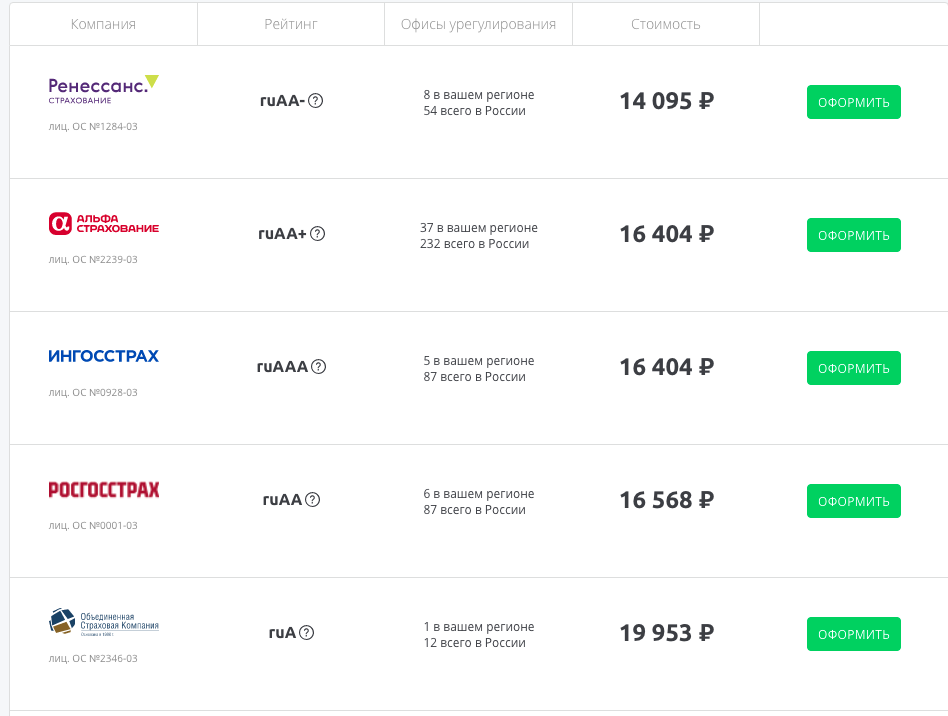This screenshot has height=716, width=948.
Task: Click the Объединенная Страховая Компания logo
Action: coord(103,622)
